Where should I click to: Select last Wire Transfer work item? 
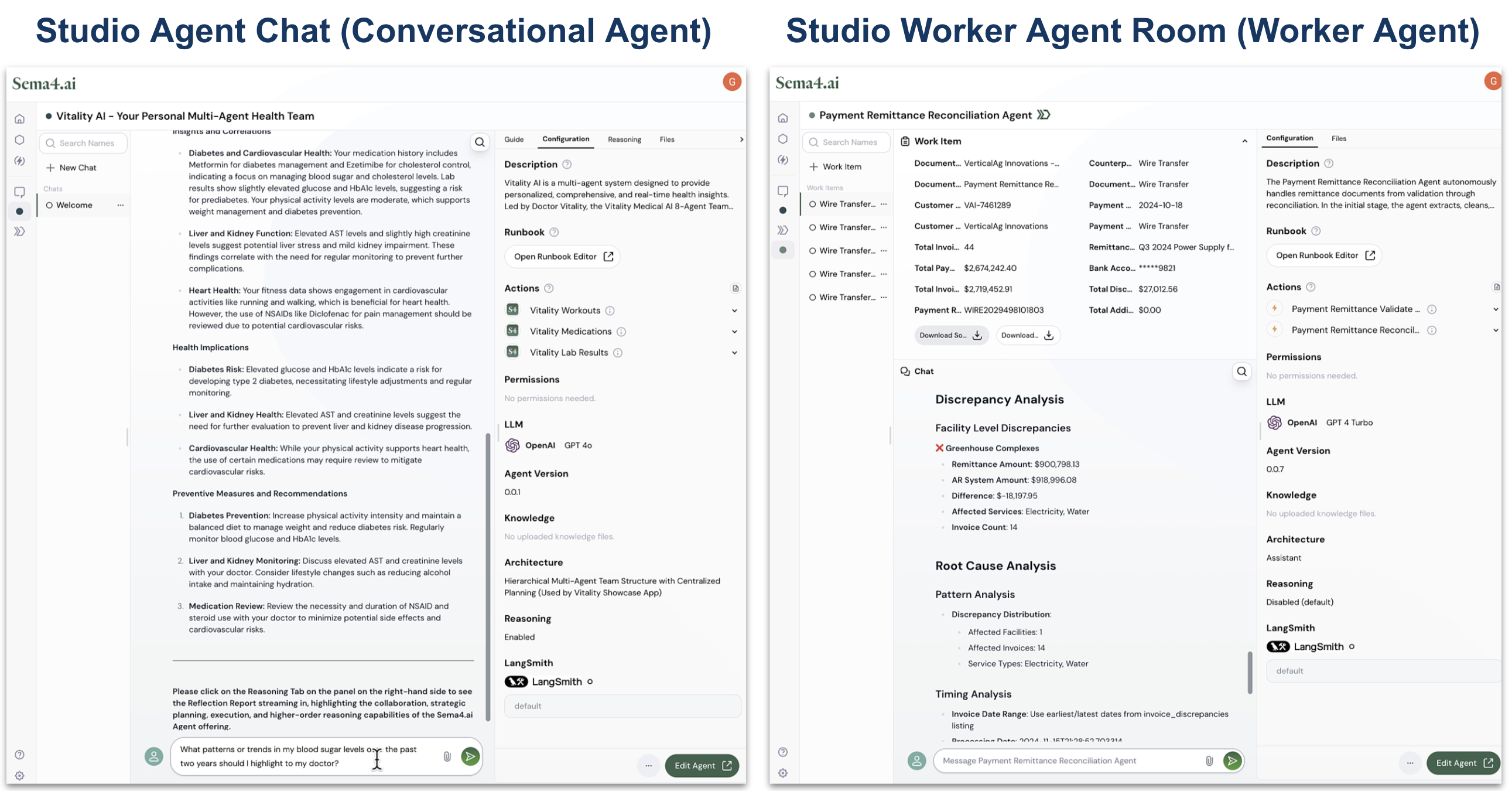tap(847, 298)
